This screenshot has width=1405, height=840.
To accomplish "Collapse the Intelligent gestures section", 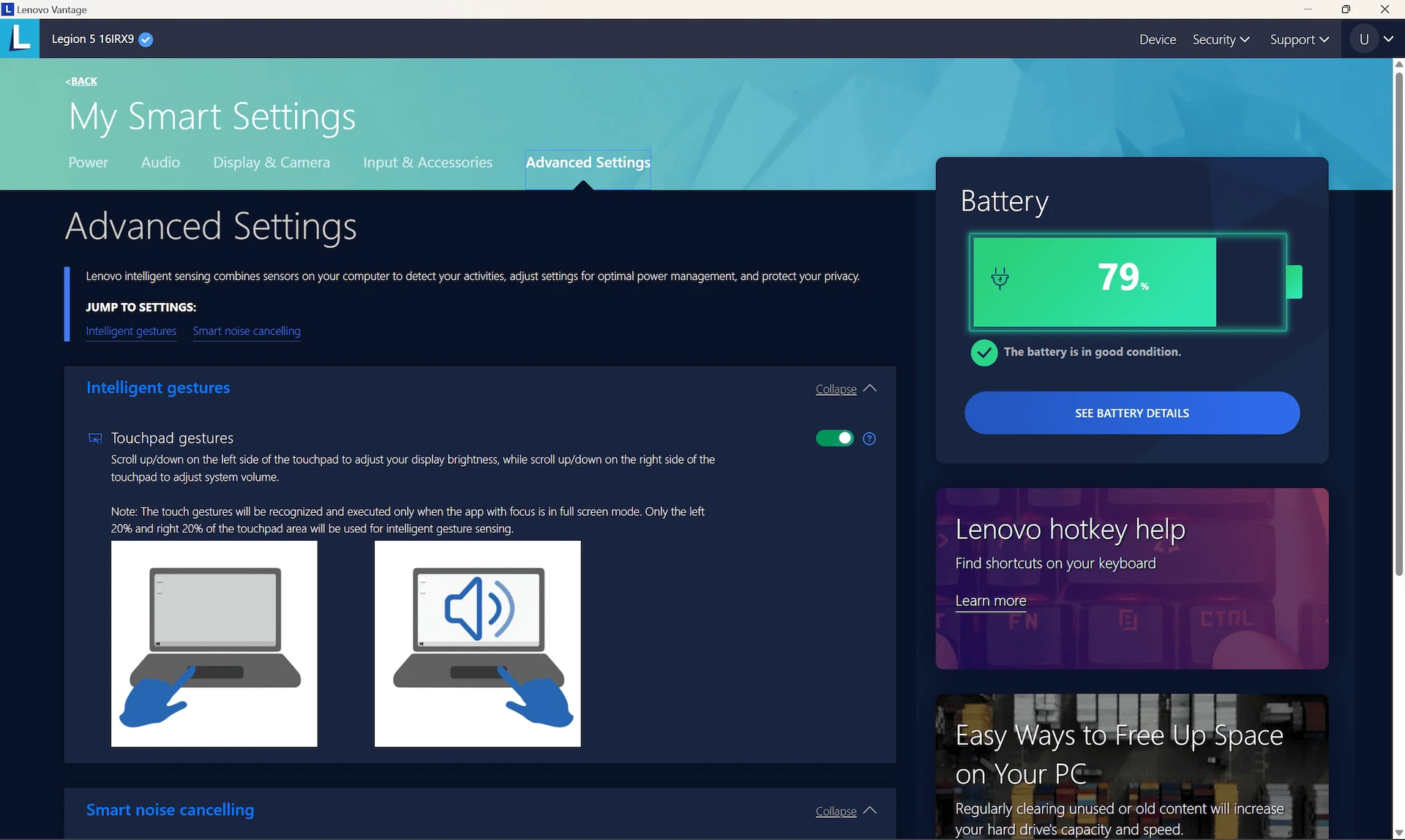I will [x=846, y=389].
